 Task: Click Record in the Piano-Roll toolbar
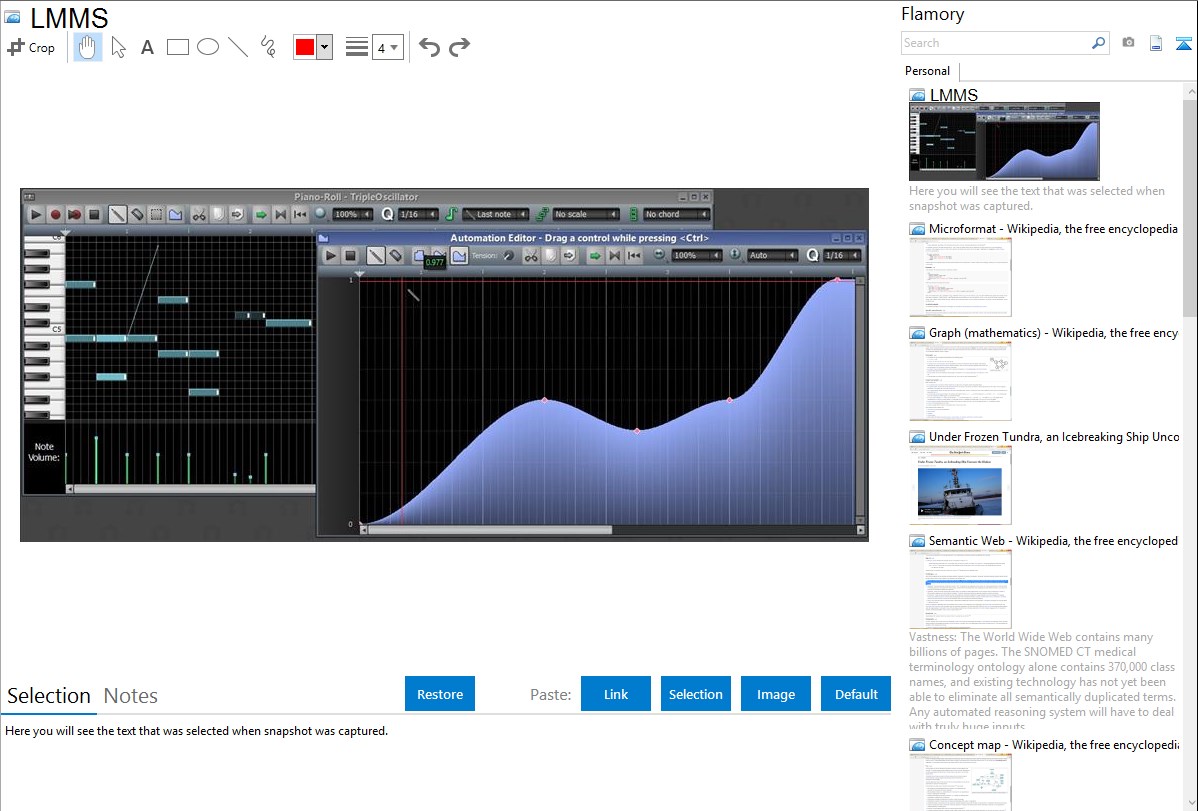(x=55, y=215)
